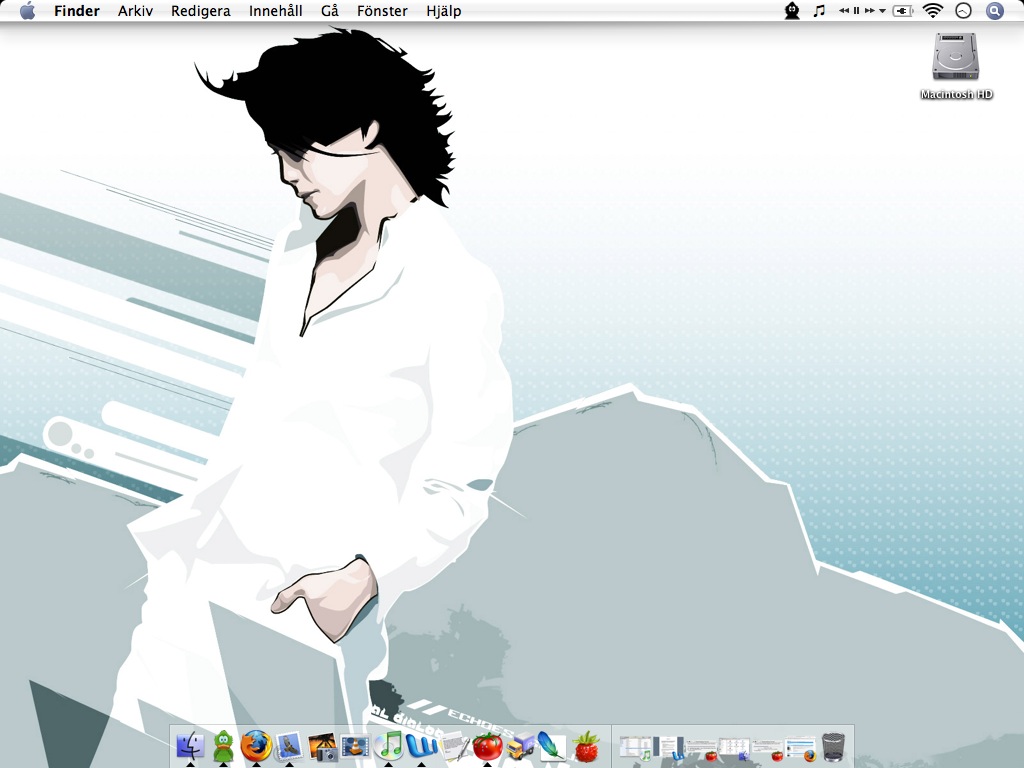
Task: Open TextEdit paper-and-pen Dock icon
Action: click(455, 746)
